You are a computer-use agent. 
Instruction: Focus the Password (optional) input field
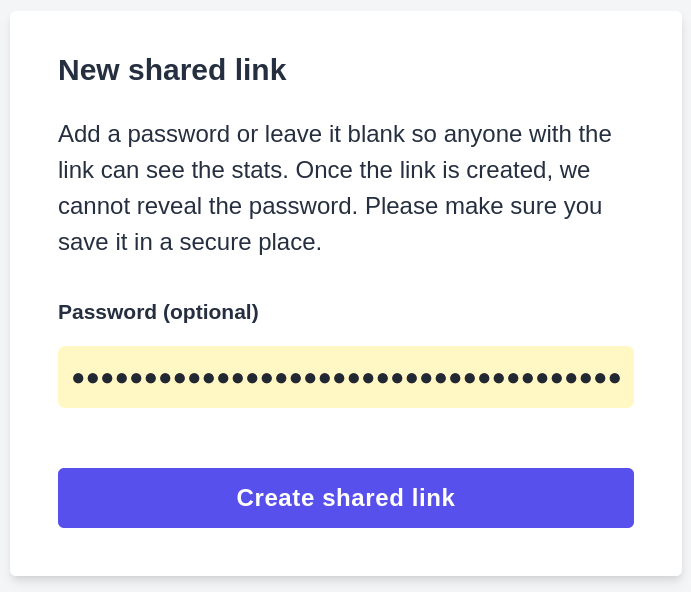pyautogui.click(x=345, y=377)
